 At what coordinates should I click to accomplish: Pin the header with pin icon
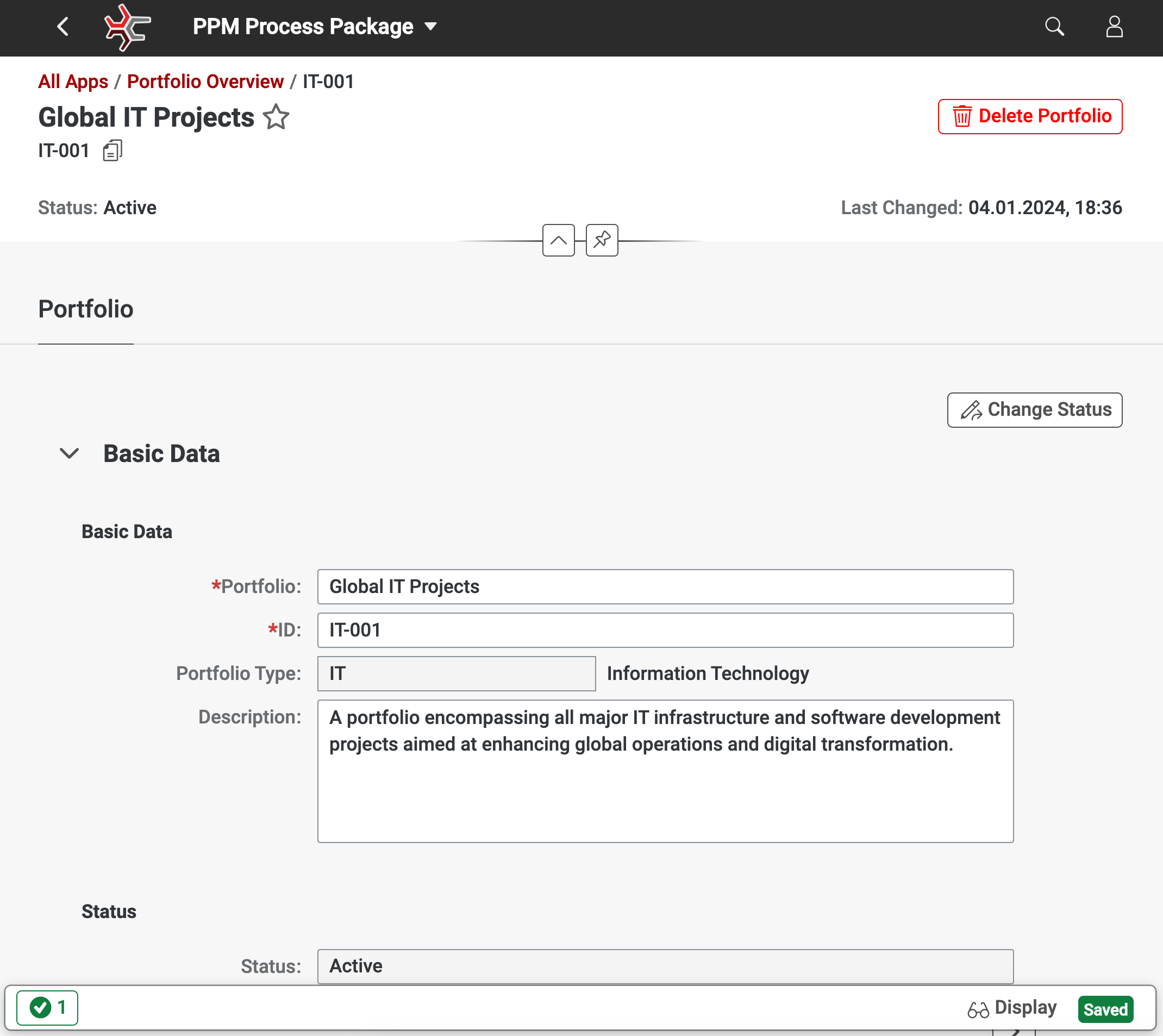pos(602,240)
